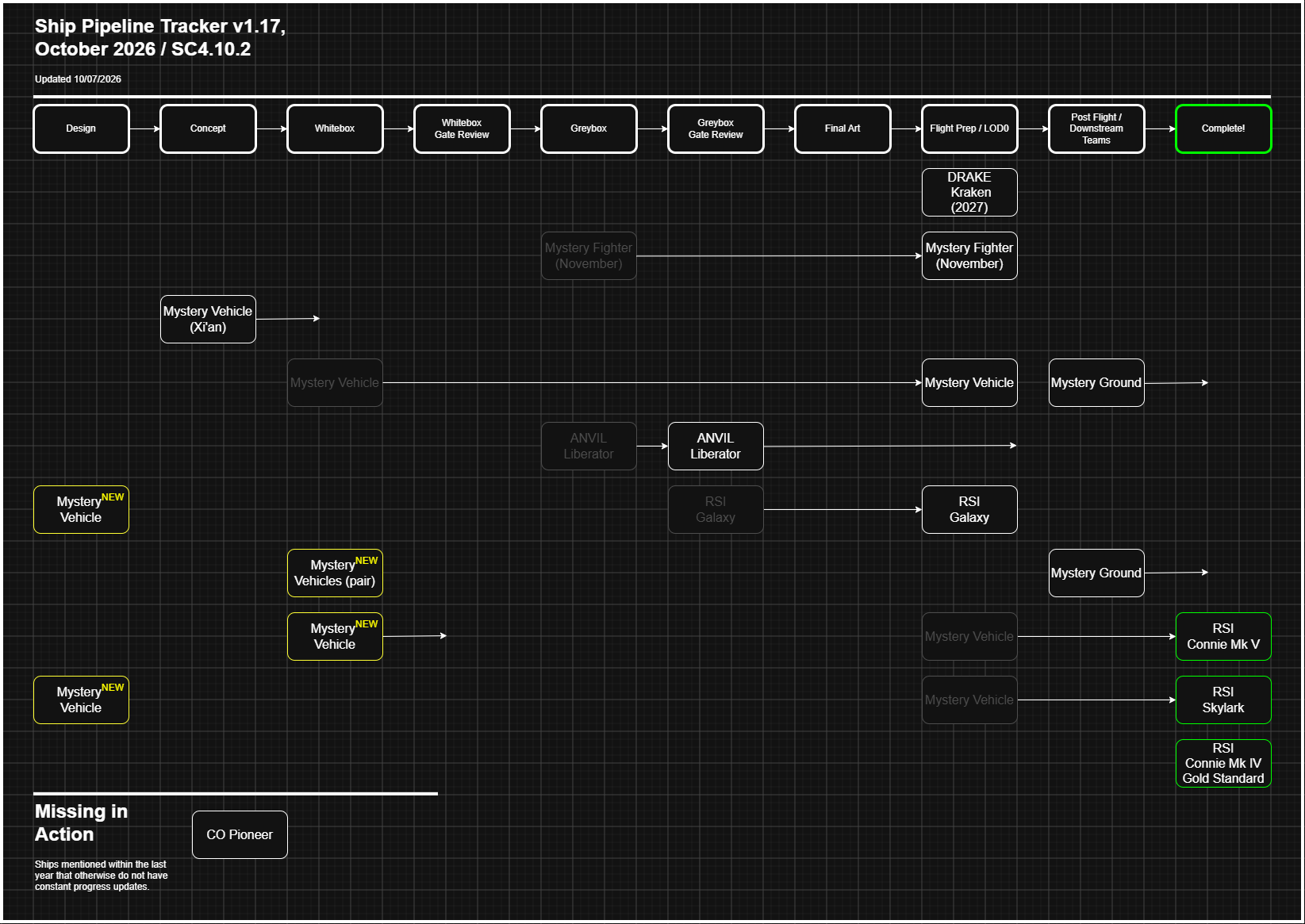Screen dimensions: 1305x924
Task: Click the Whitebox stage header box
Action: [335, 128]
